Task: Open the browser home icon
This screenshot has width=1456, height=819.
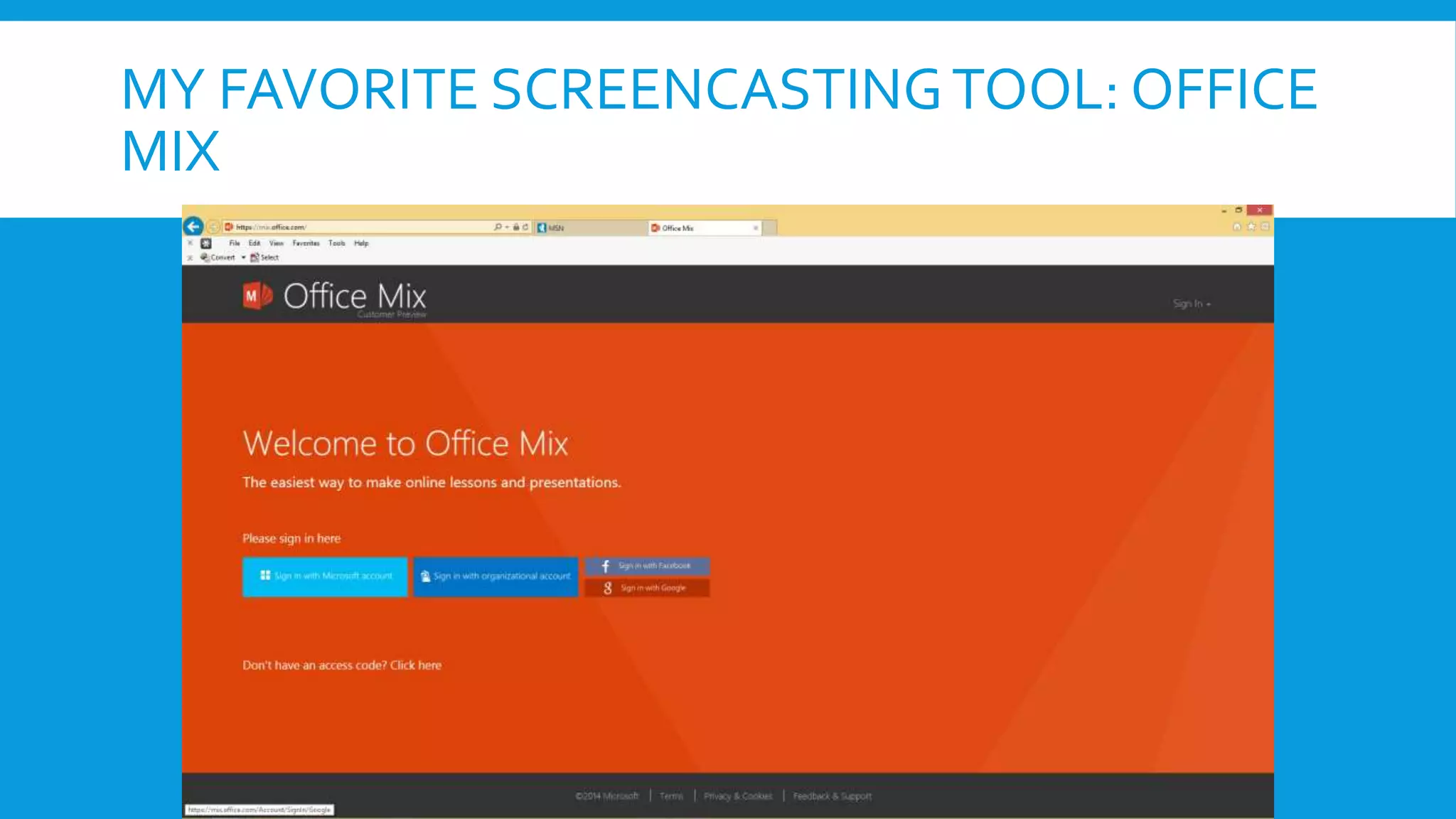Action: (x=1236, y=227)
